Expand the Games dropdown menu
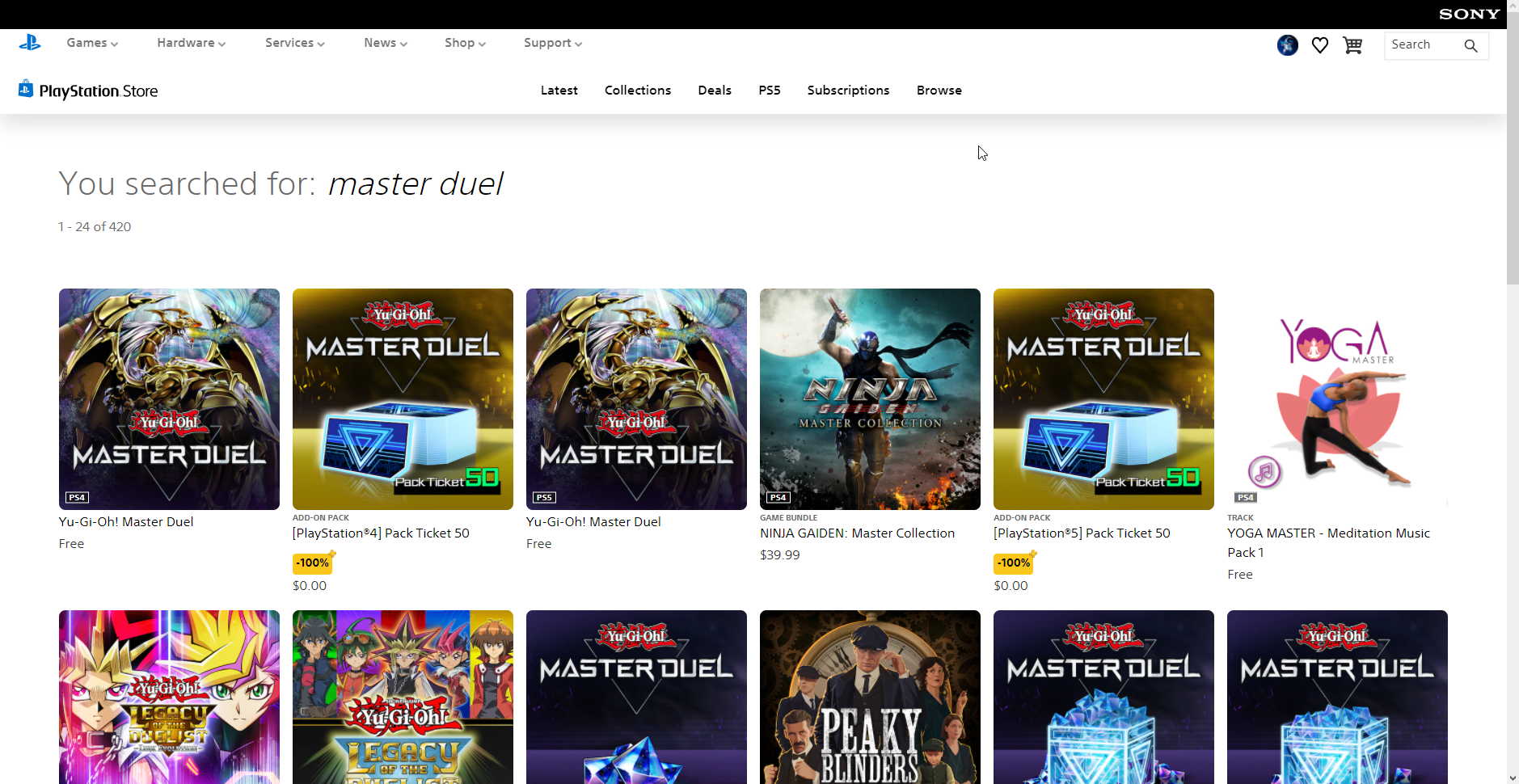The width and height of the screenshot is (1519, 784). pyautogui.click(x=92, y=43)
